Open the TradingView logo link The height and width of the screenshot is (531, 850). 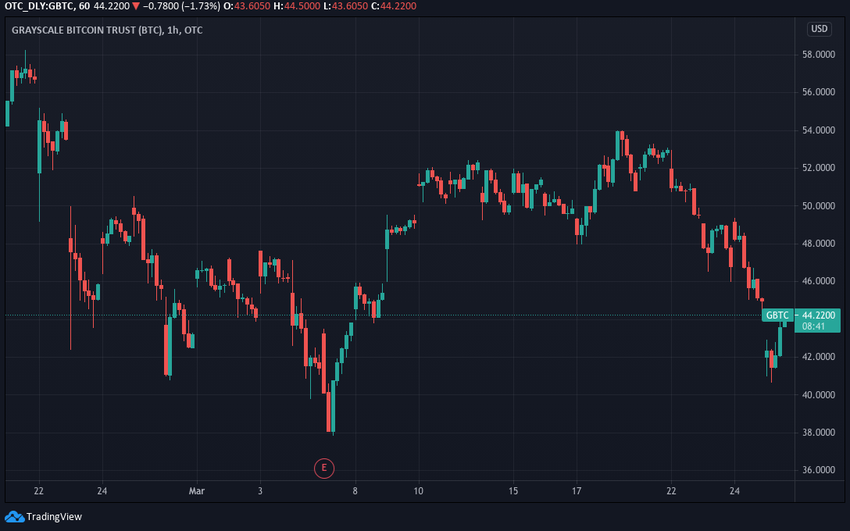tap(43, 516)
